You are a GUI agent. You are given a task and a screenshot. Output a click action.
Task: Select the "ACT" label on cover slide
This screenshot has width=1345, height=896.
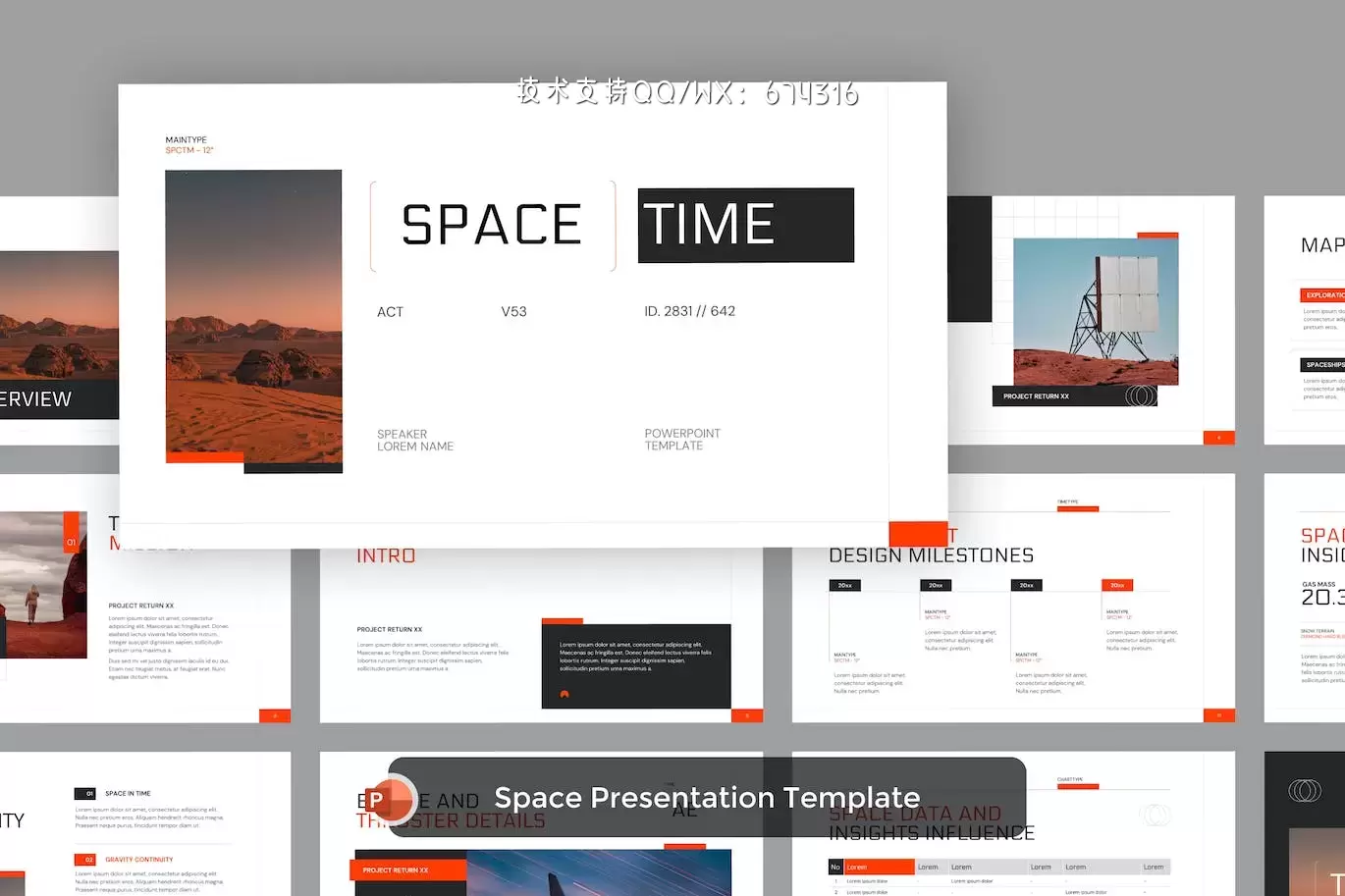(390, 312)
